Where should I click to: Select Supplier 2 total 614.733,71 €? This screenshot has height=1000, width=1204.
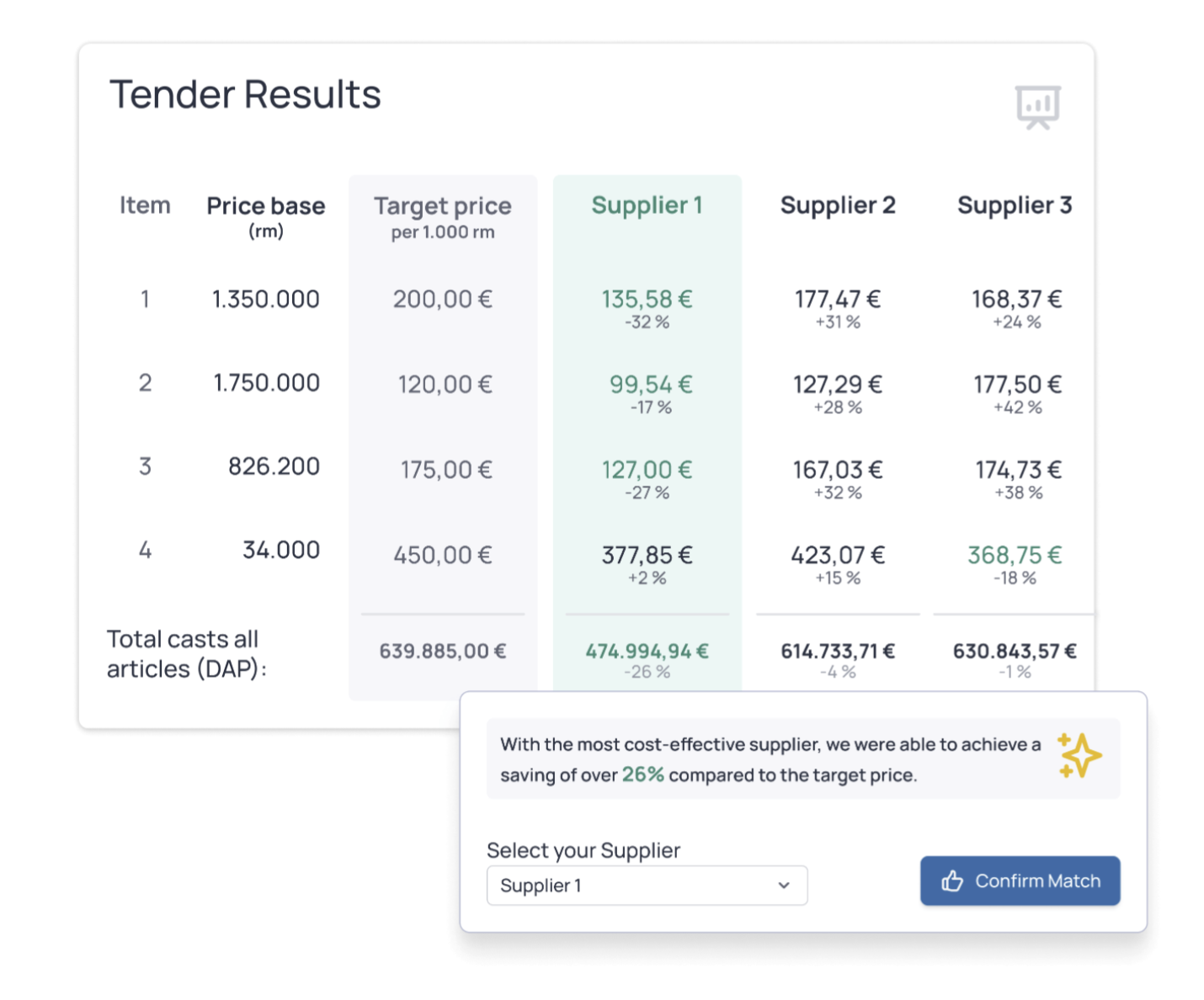point(838,652)
